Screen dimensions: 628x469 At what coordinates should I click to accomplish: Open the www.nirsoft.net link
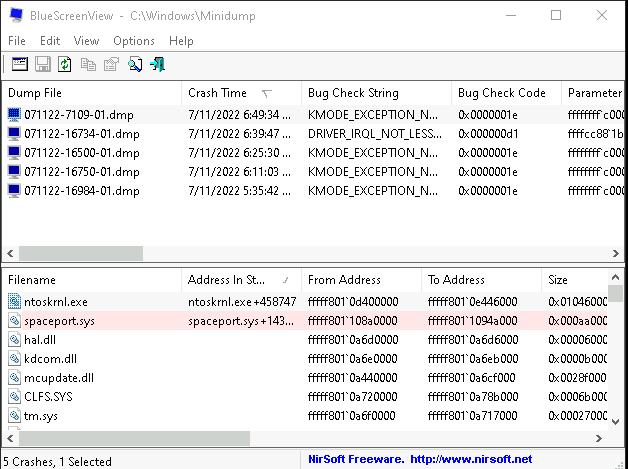[x=471, y=459]
